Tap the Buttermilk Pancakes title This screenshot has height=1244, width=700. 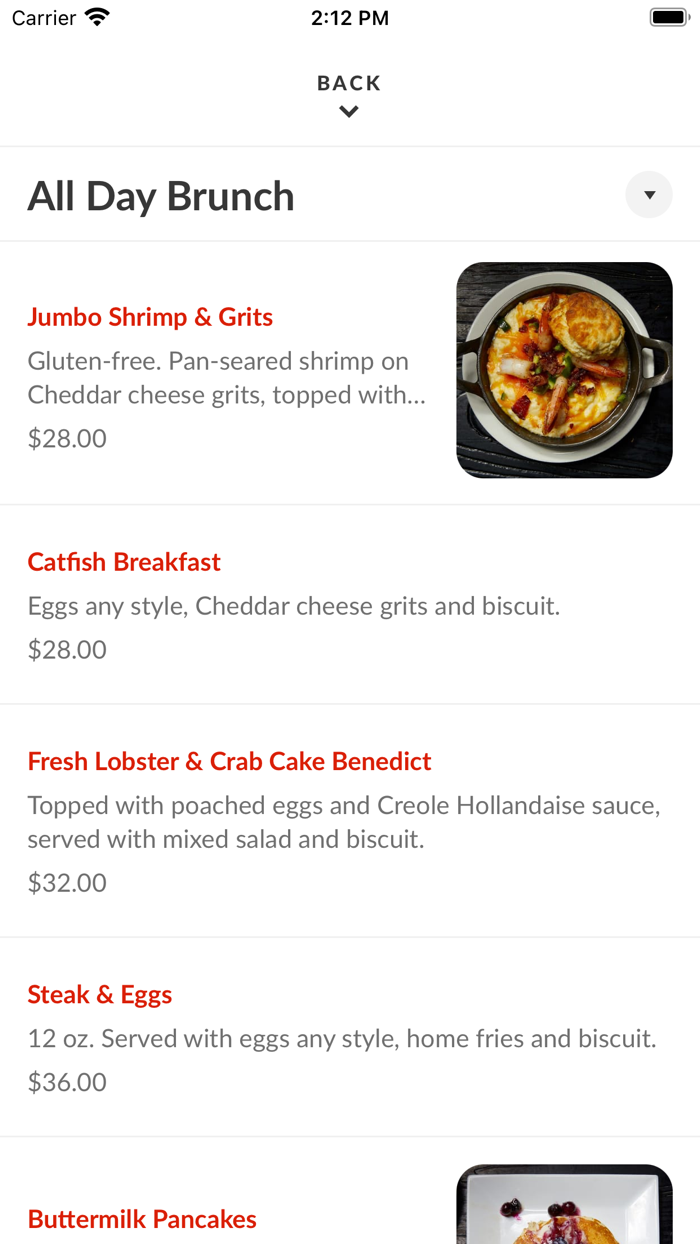(x=141, y=1219)
